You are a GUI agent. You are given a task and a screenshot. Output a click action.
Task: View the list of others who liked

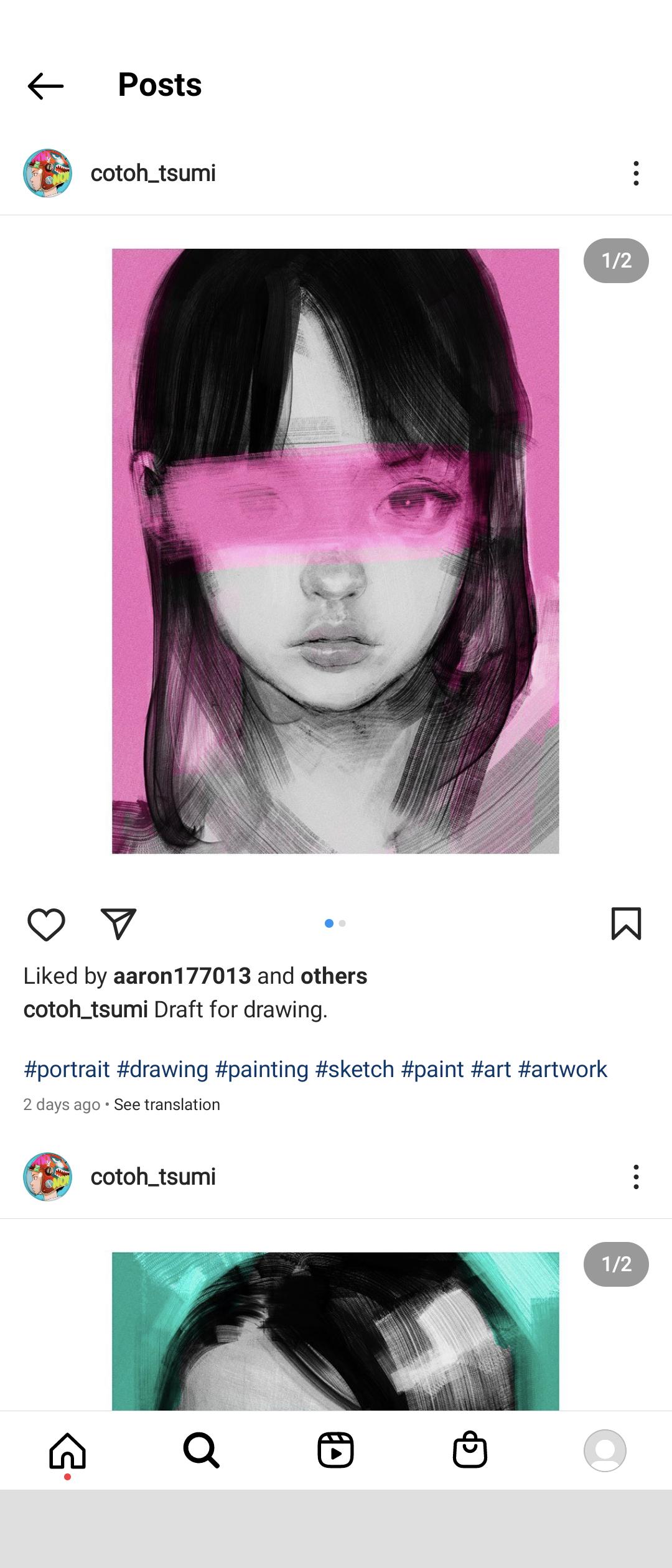tap(334, 976)
